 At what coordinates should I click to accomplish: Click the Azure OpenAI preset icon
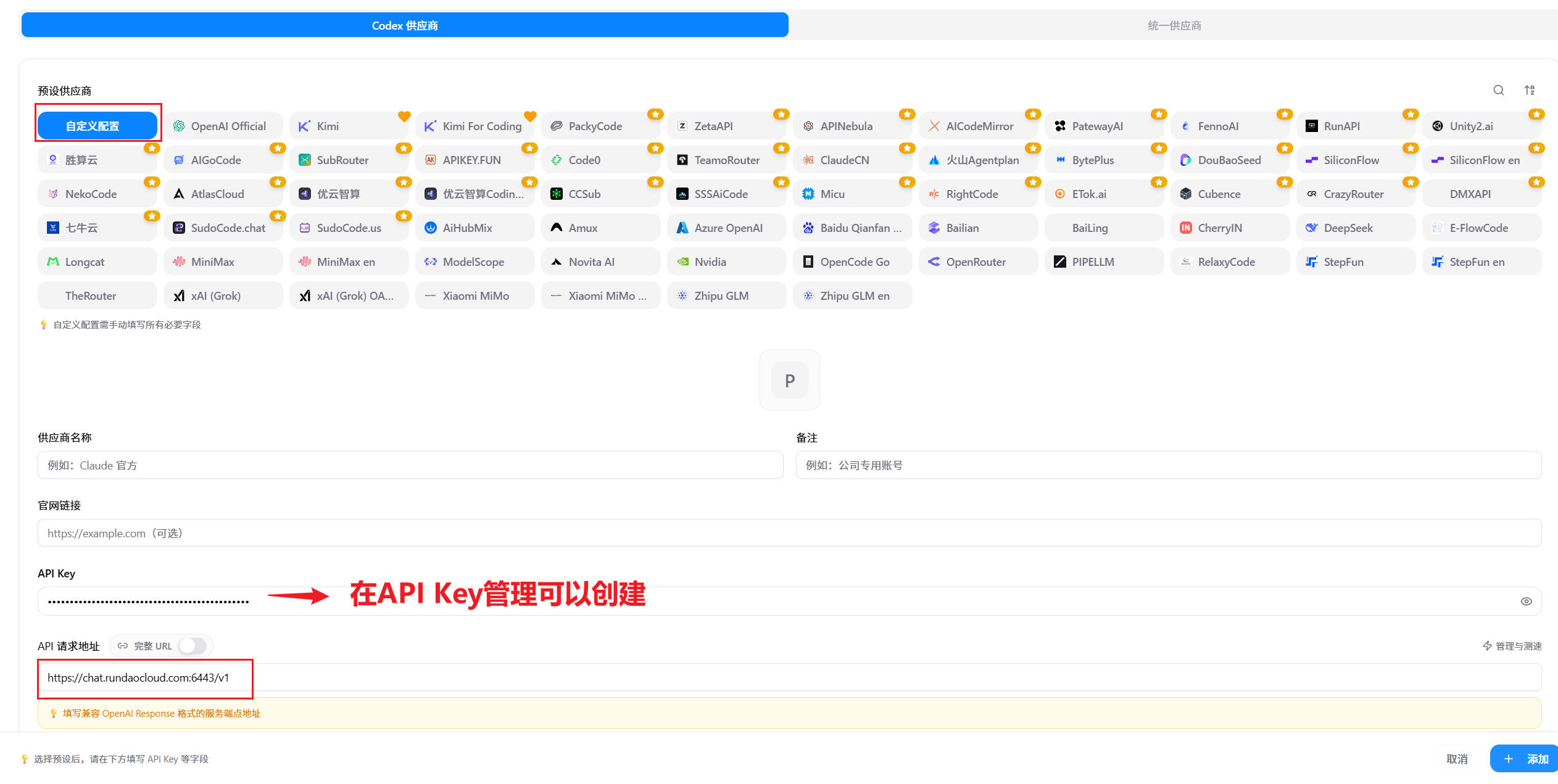(x=682, y=228)
